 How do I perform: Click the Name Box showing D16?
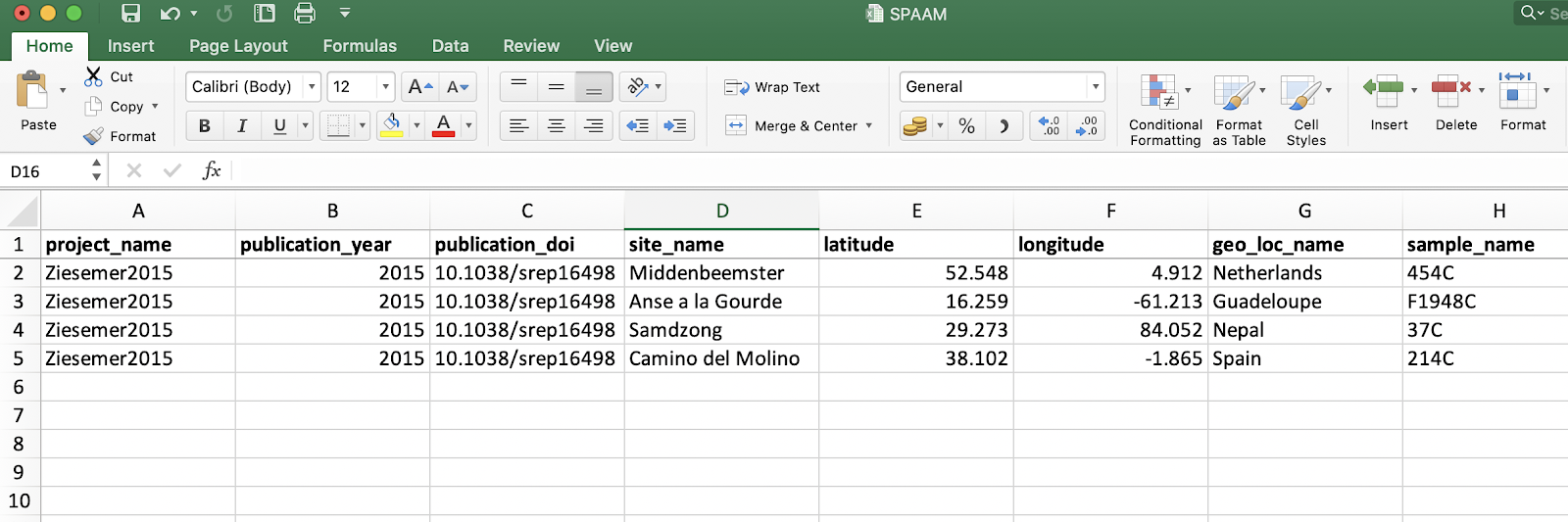pos(46,171)
